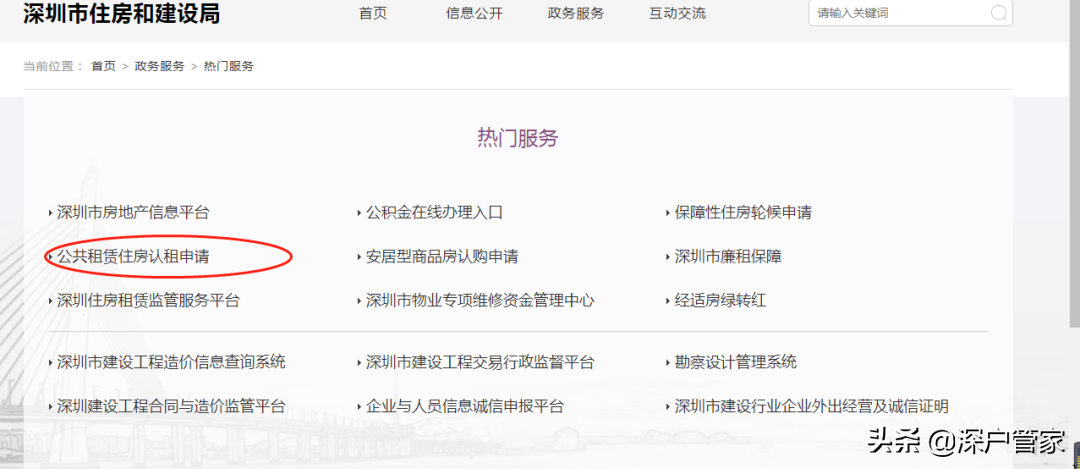Open the 首页 navigation menu item
Viewport: 1080px width, 469px height.
373,13
